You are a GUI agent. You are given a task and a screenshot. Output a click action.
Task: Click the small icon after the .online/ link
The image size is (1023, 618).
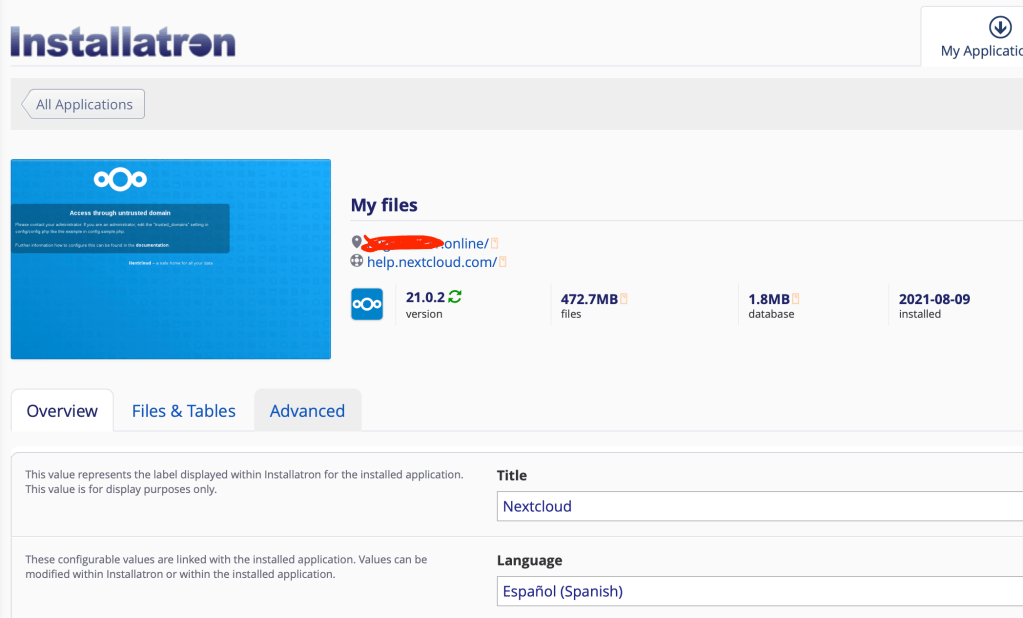[x=494, y=243]
